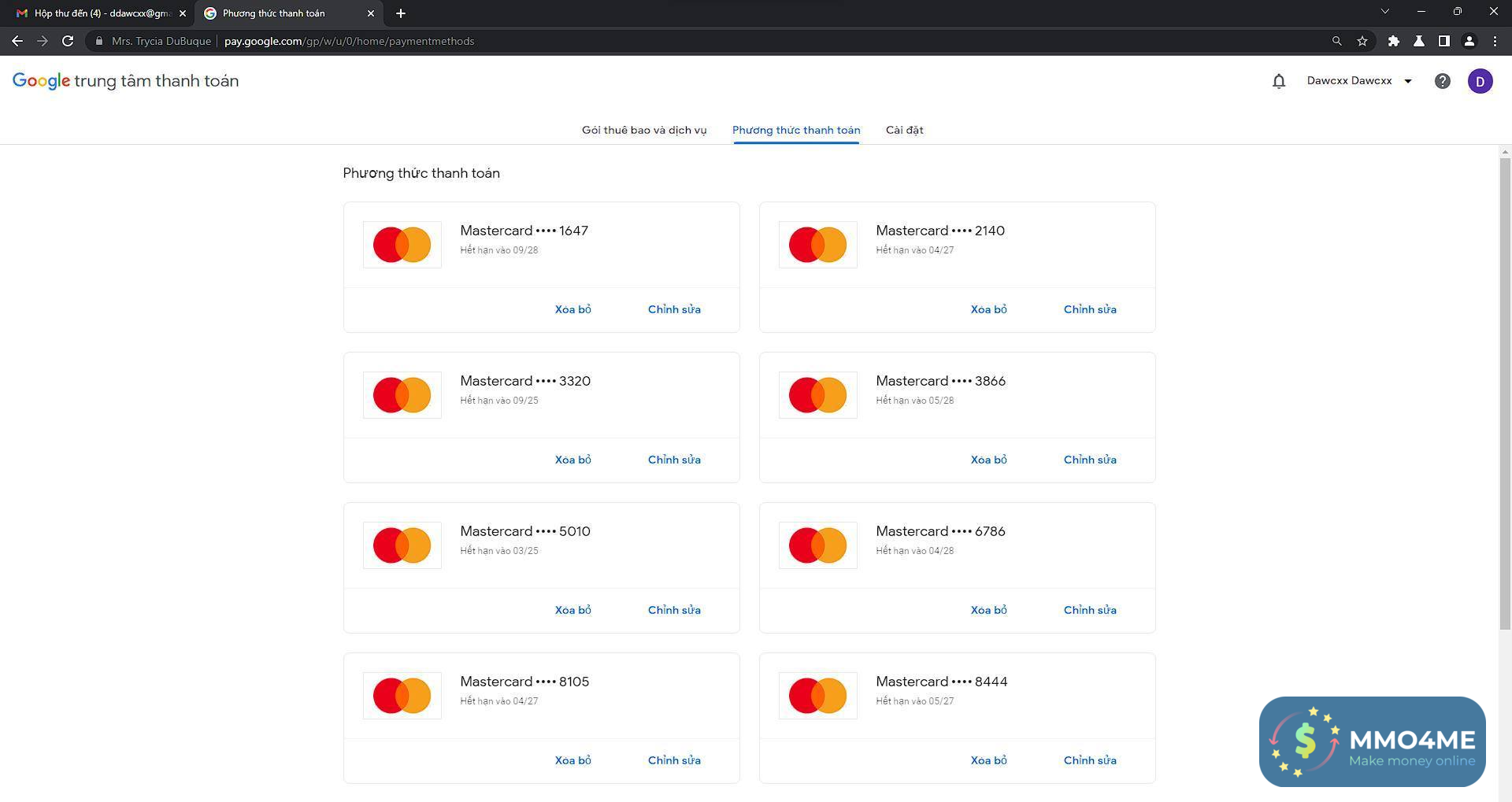Screen dimensions: 1512x802
Task: Toggle the browser side panel icon
Action: tap(1444, 41)
